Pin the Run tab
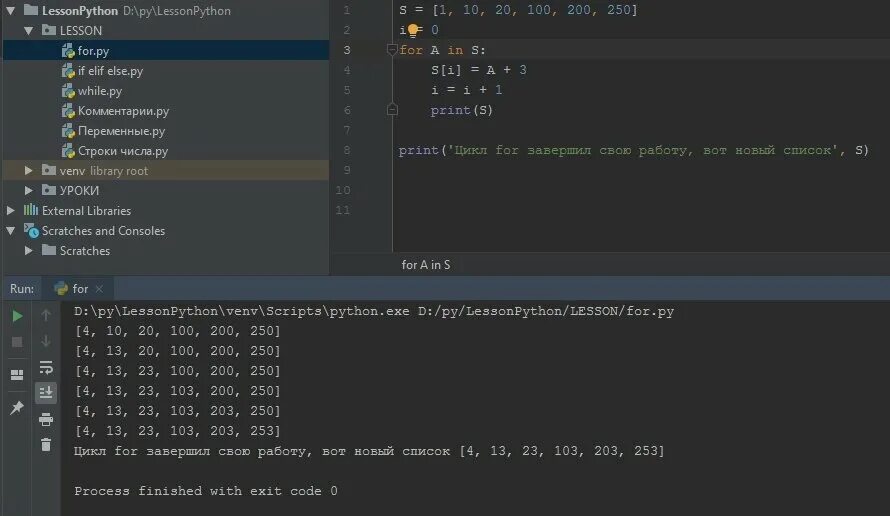 click(x=17, y=407)
